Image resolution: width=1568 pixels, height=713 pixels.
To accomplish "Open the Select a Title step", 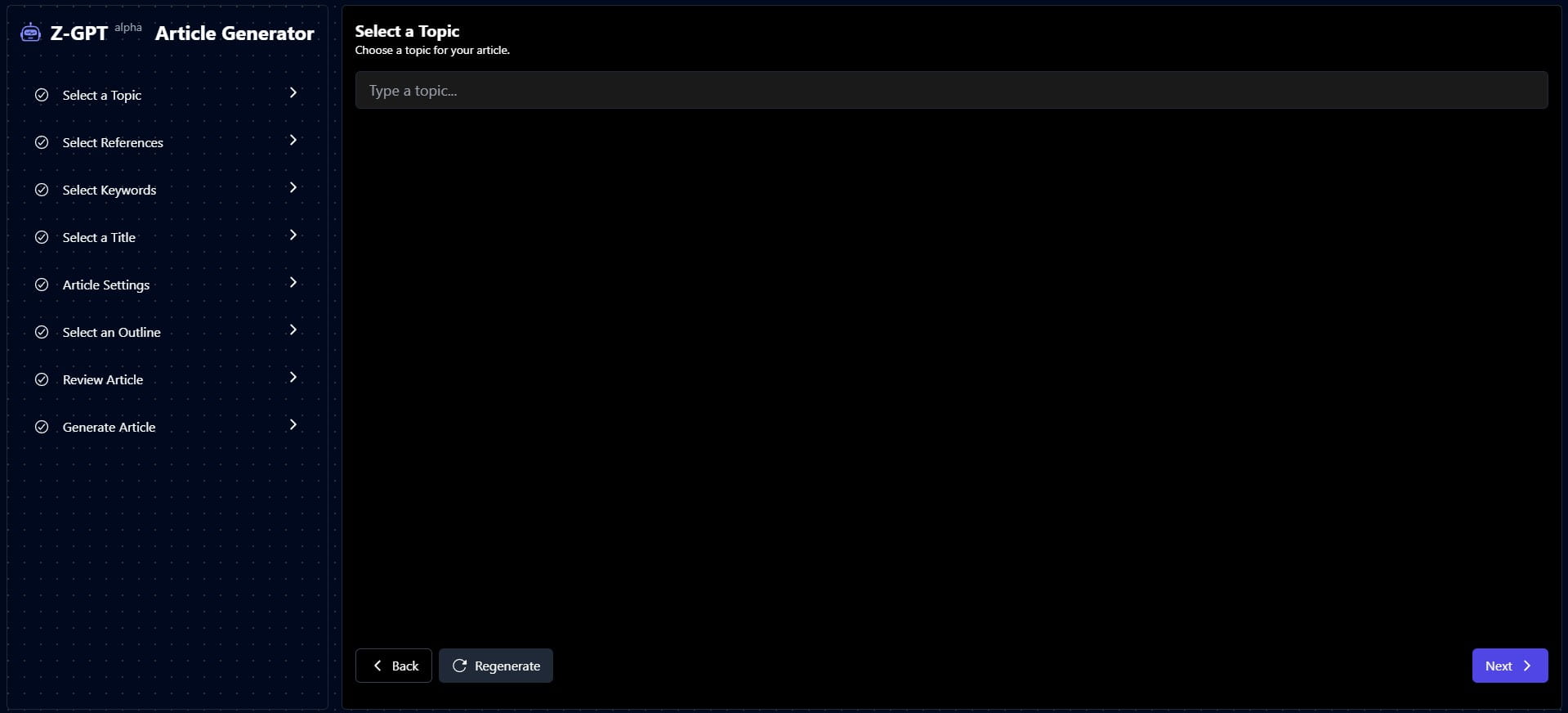I will pyautogui.click(x=99, y=237).
